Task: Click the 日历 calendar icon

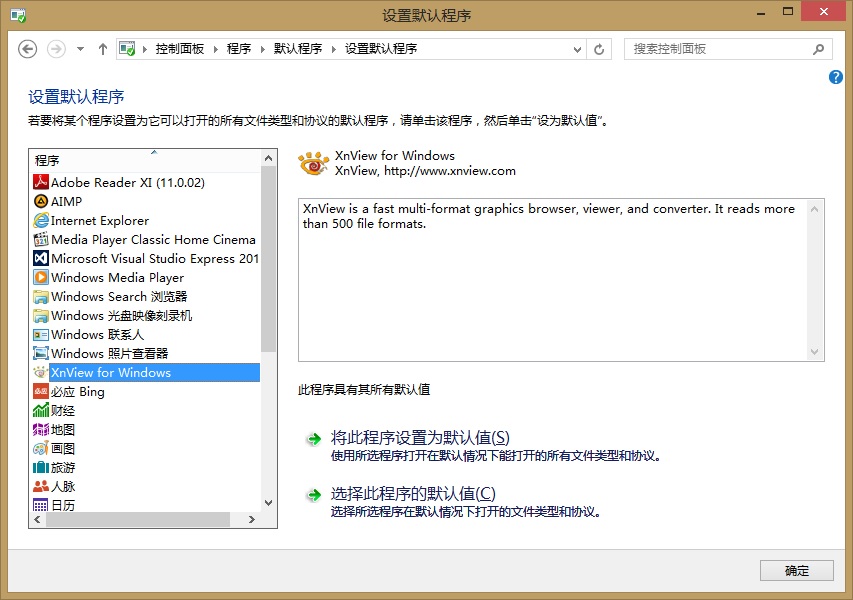Action: point(41,505)
